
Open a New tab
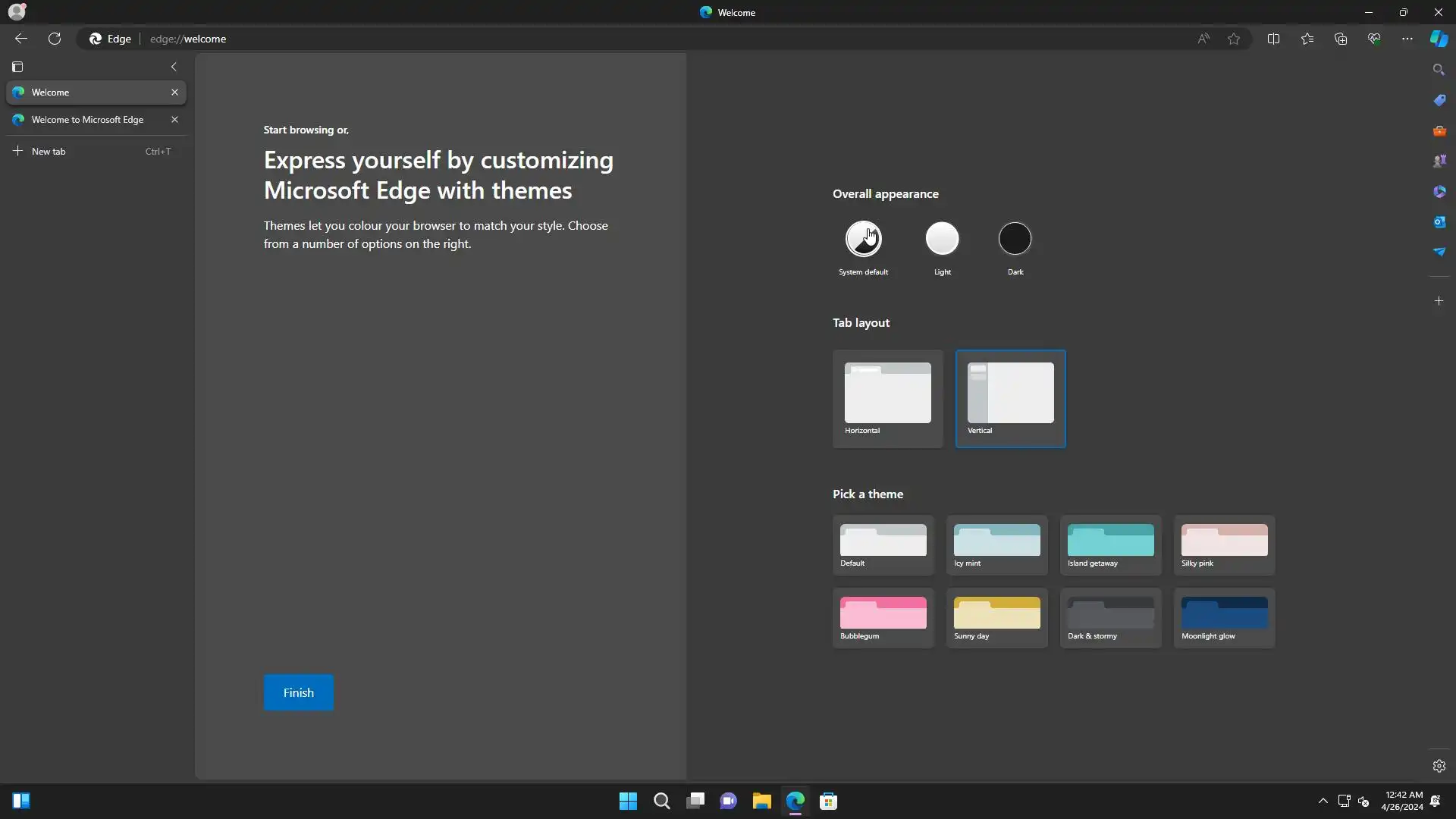(49, 152)
